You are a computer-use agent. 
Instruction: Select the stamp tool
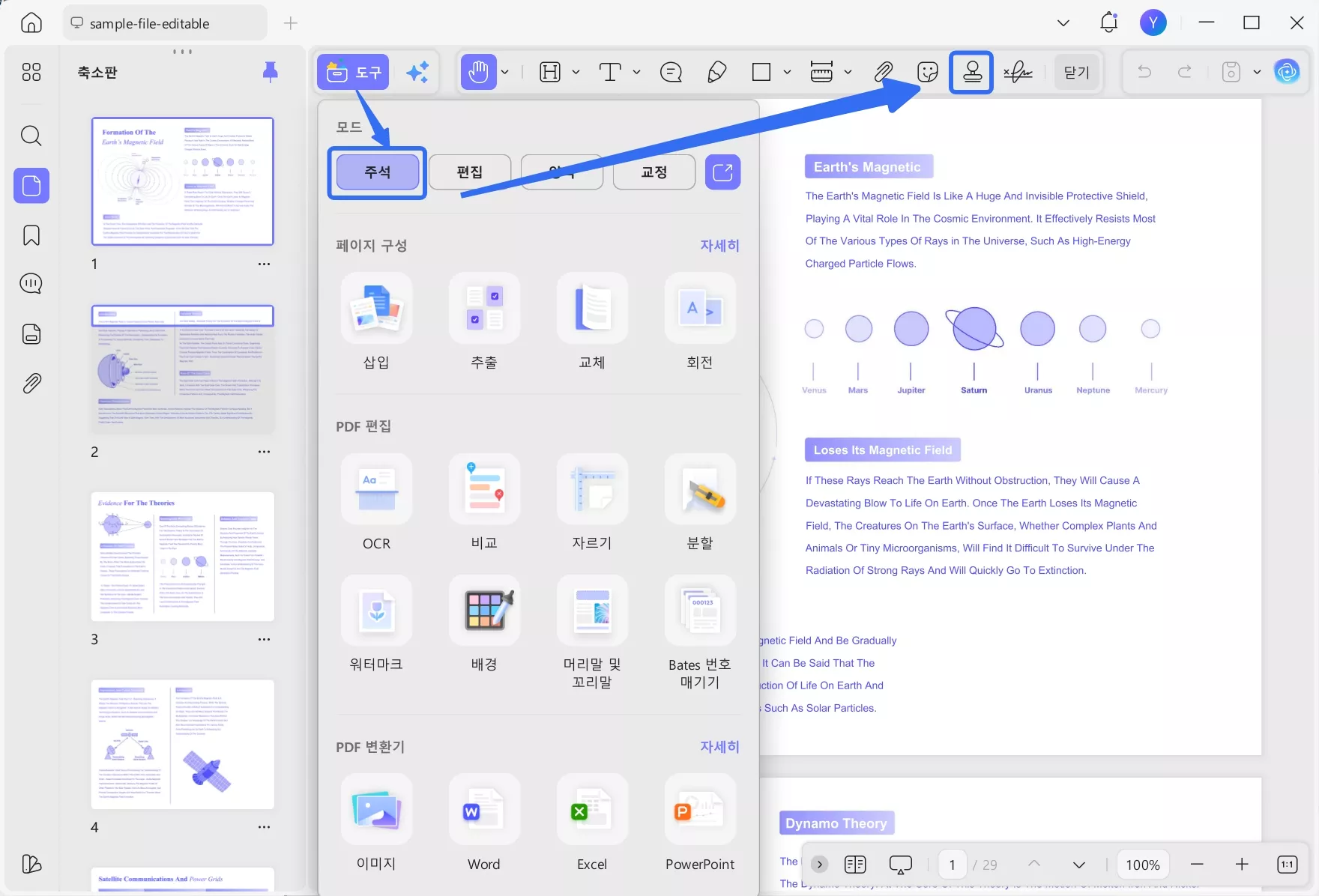pos(971,72)
